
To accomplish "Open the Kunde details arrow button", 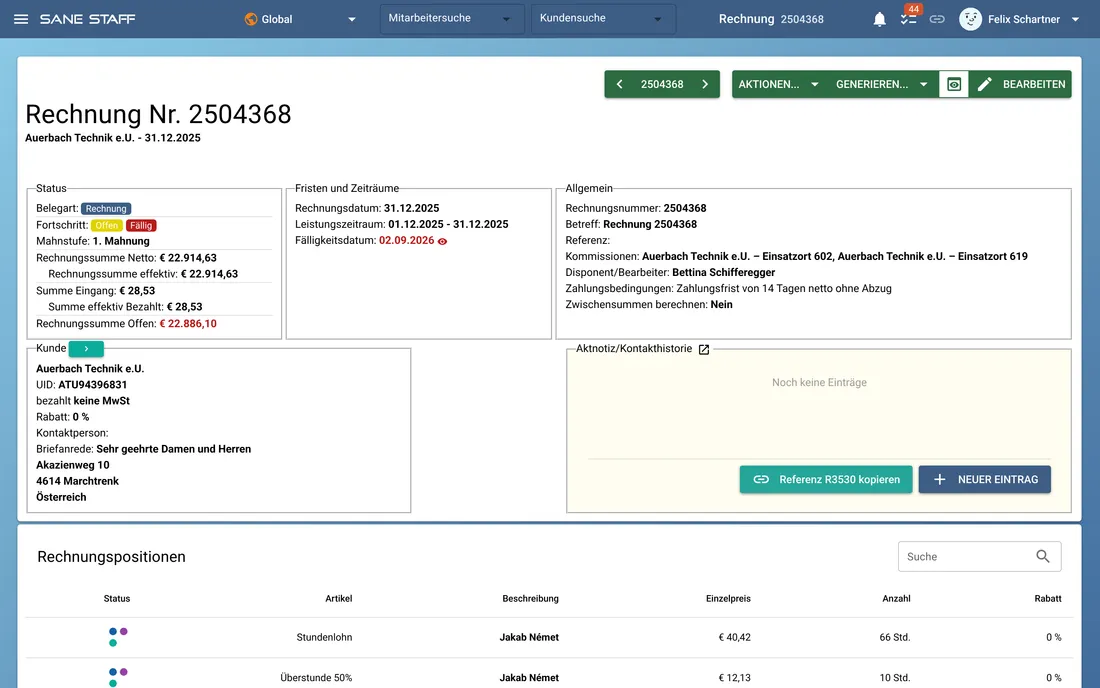I will [86, 349].
